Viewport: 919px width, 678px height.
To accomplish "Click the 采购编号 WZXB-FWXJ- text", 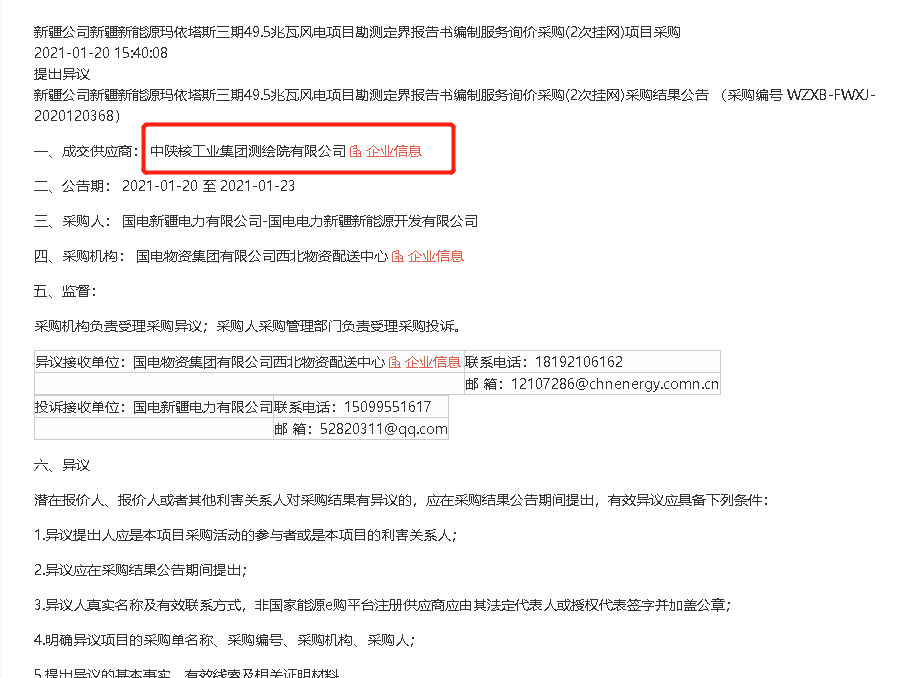I will 801,95.
